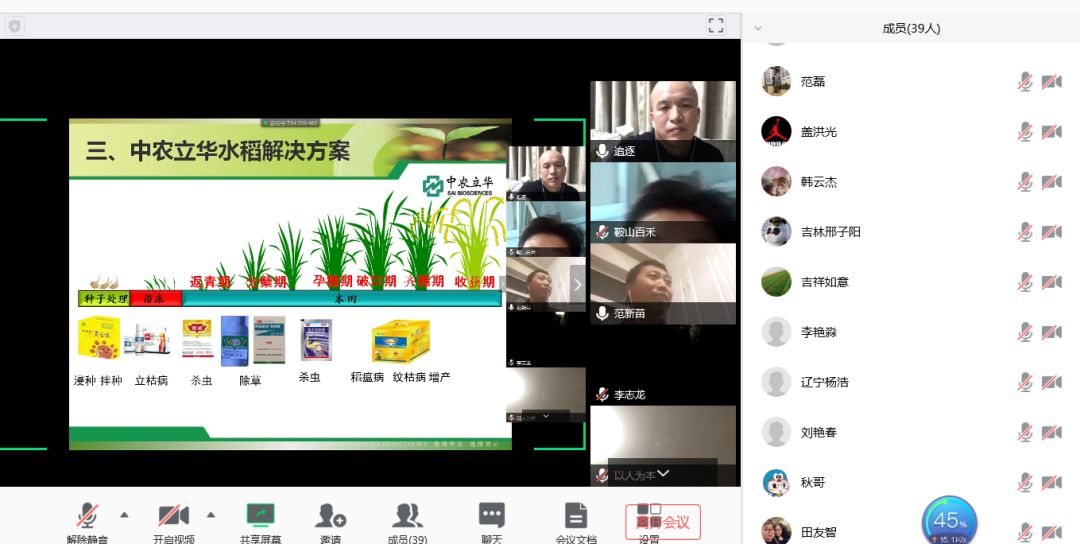Screen dimensions: 1080x544
Task: Click the muted mic icon on 鞍山百禾 tile
Action: click(602, 232)
